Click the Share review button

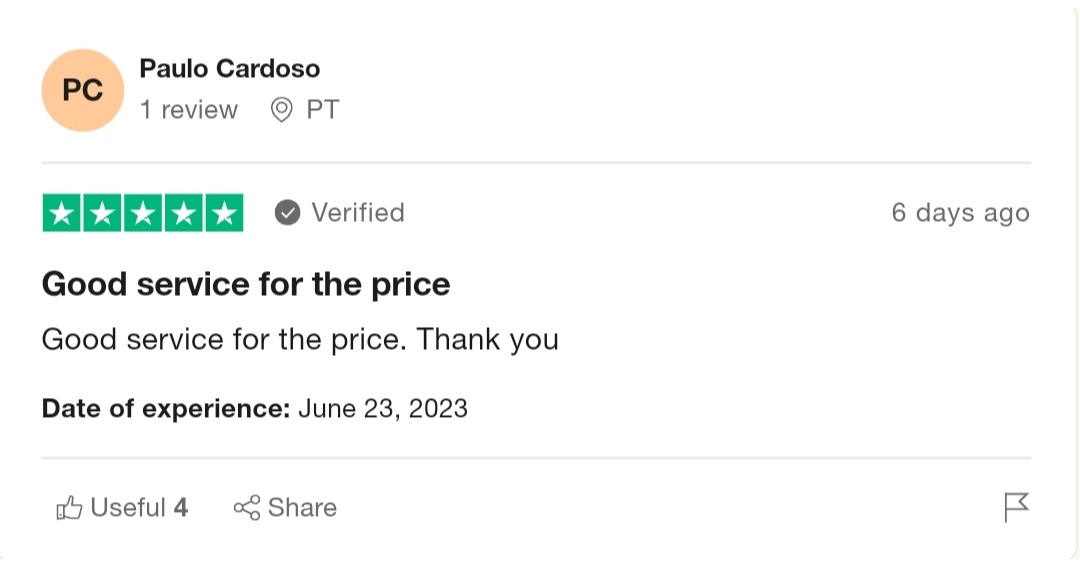pyautogui.click(x=285, y=508)
